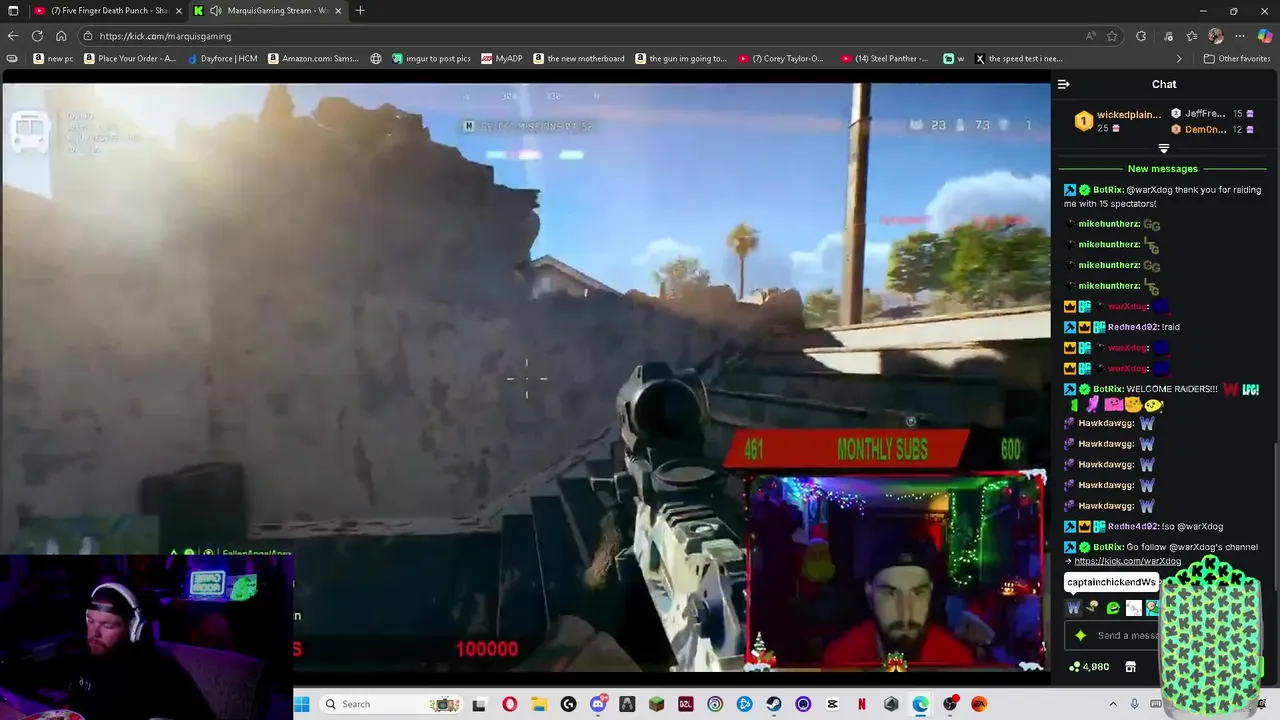This screenshot has width=1280, height=720.
Task: Open browser extensions puzzle icon
Action: click(1141, 36)
